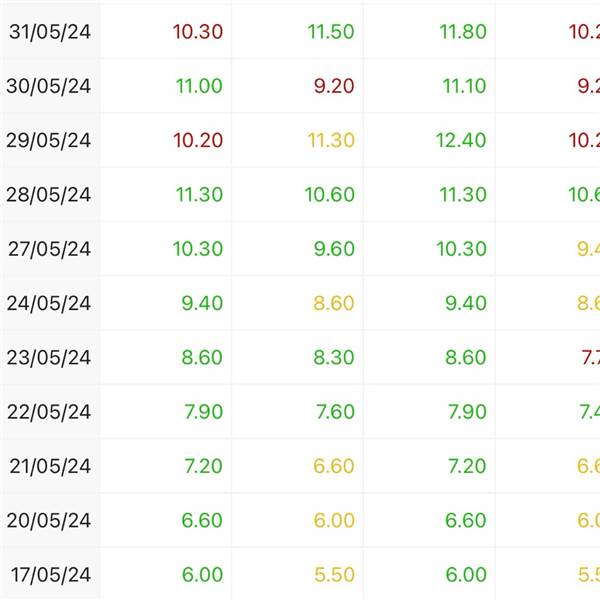Select the 28/05/24 date row header
The image size is (600, 600).
[50, 195]
